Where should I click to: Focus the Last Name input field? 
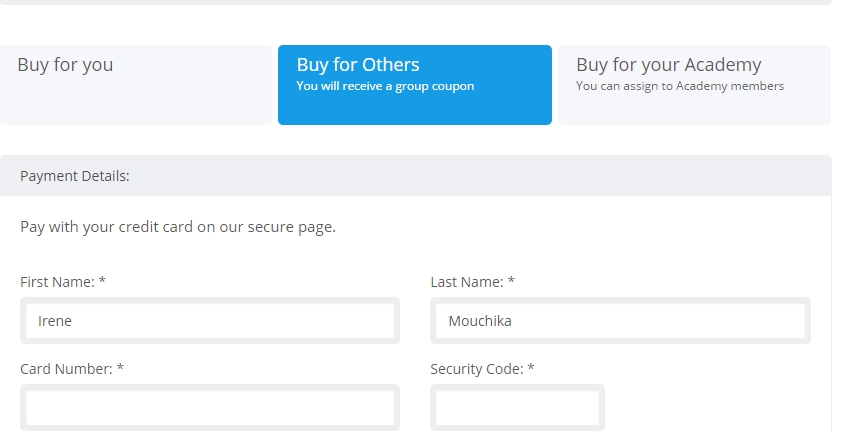tap(620, 320)
